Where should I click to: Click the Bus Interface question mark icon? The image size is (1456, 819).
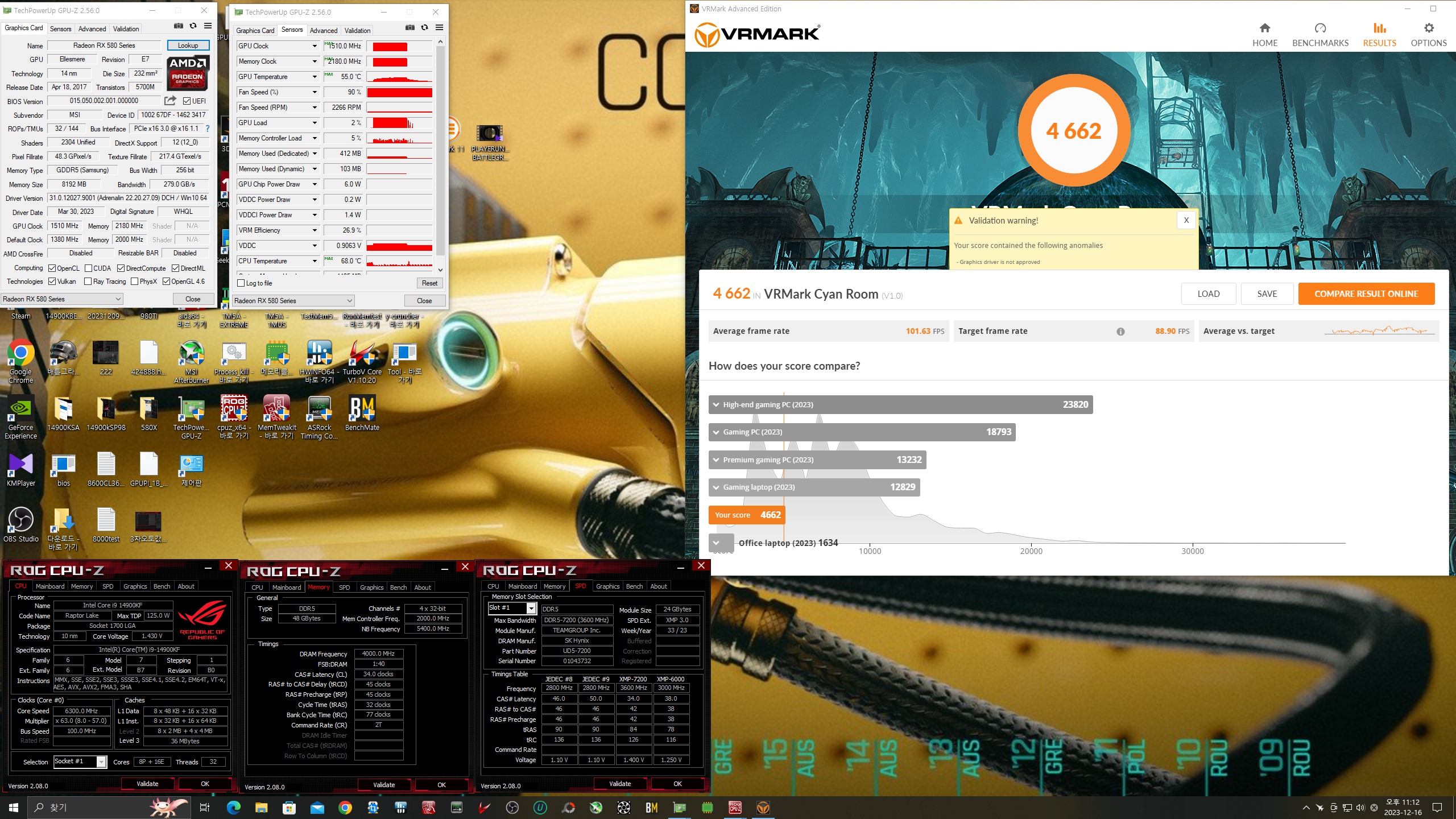pyautogui.click(x=208, y=129)
